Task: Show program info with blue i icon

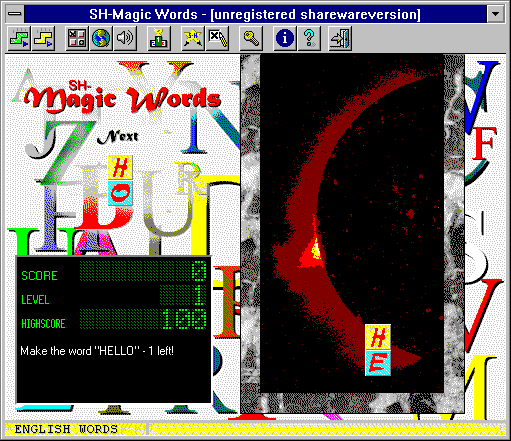Action: tap(285, 38)
